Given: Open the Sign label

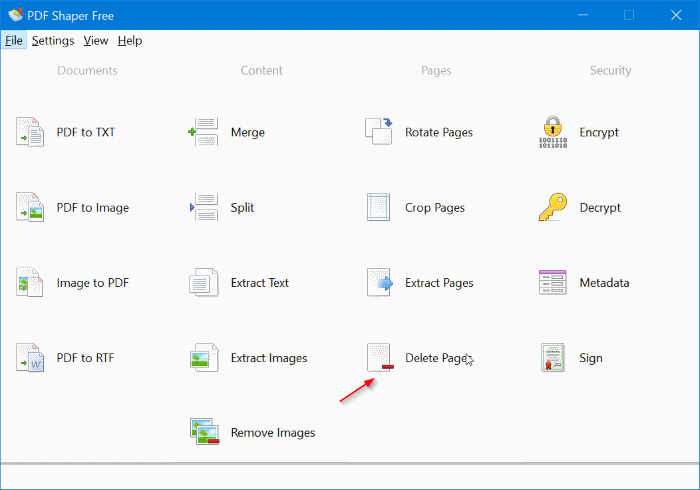Looking at the screenshot, I should [591, 358].
